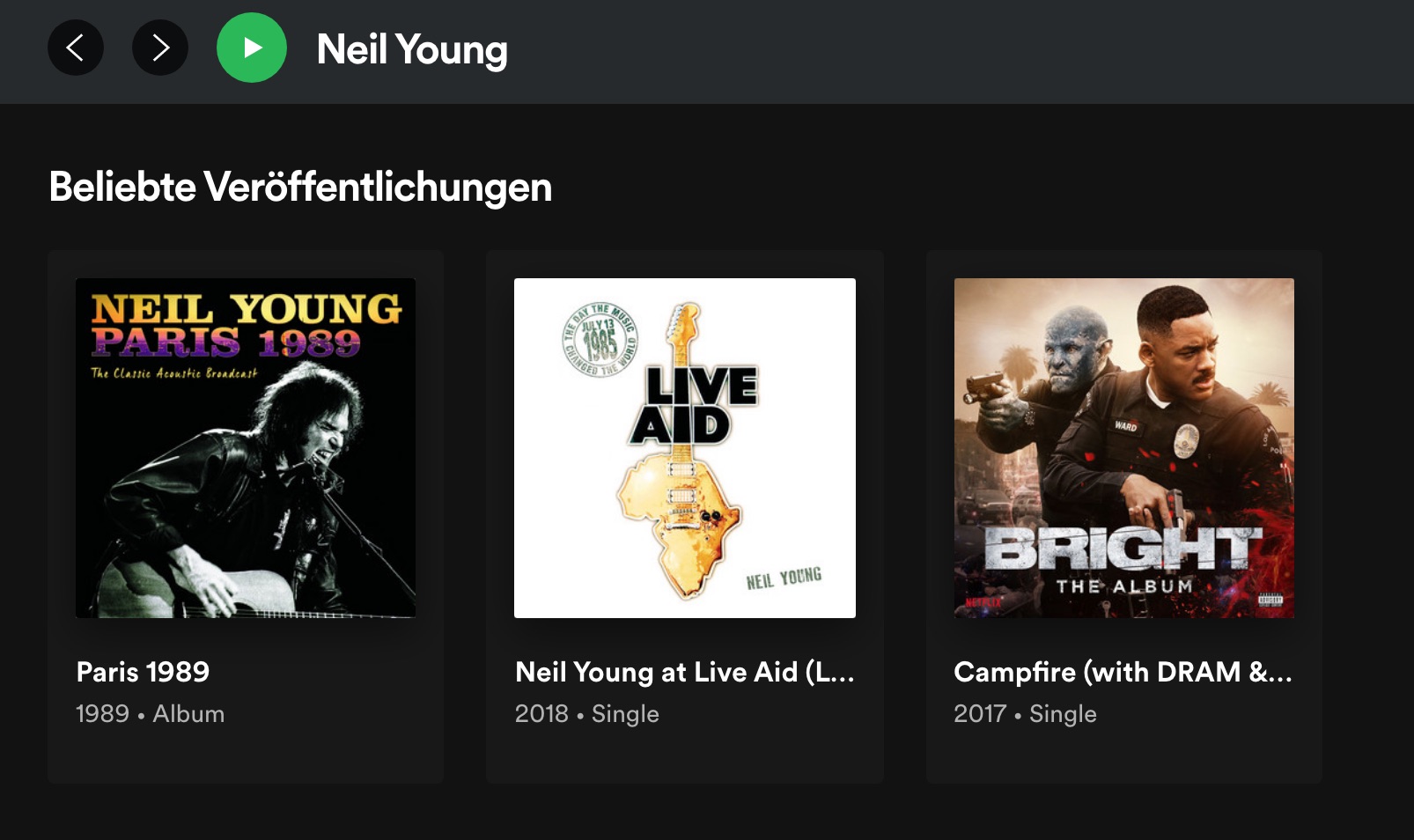The height and width of the screenshot is (840, 1414).
Task: Open the Bright The Album cover
Action: pos(1123,447)
